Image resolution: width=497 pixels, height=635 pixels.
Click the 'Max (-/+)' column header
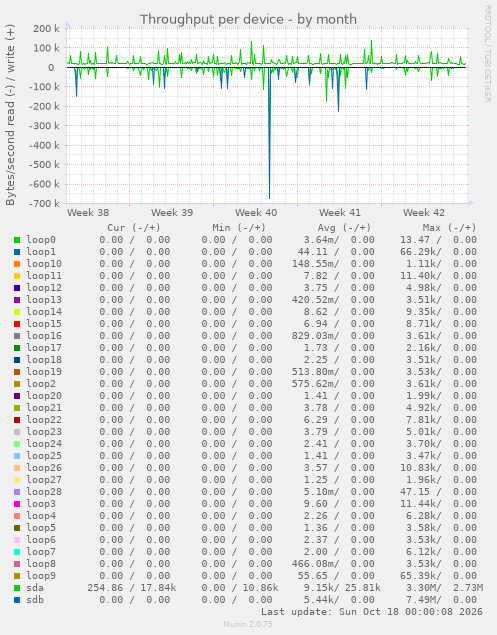(x=450, y=228)
